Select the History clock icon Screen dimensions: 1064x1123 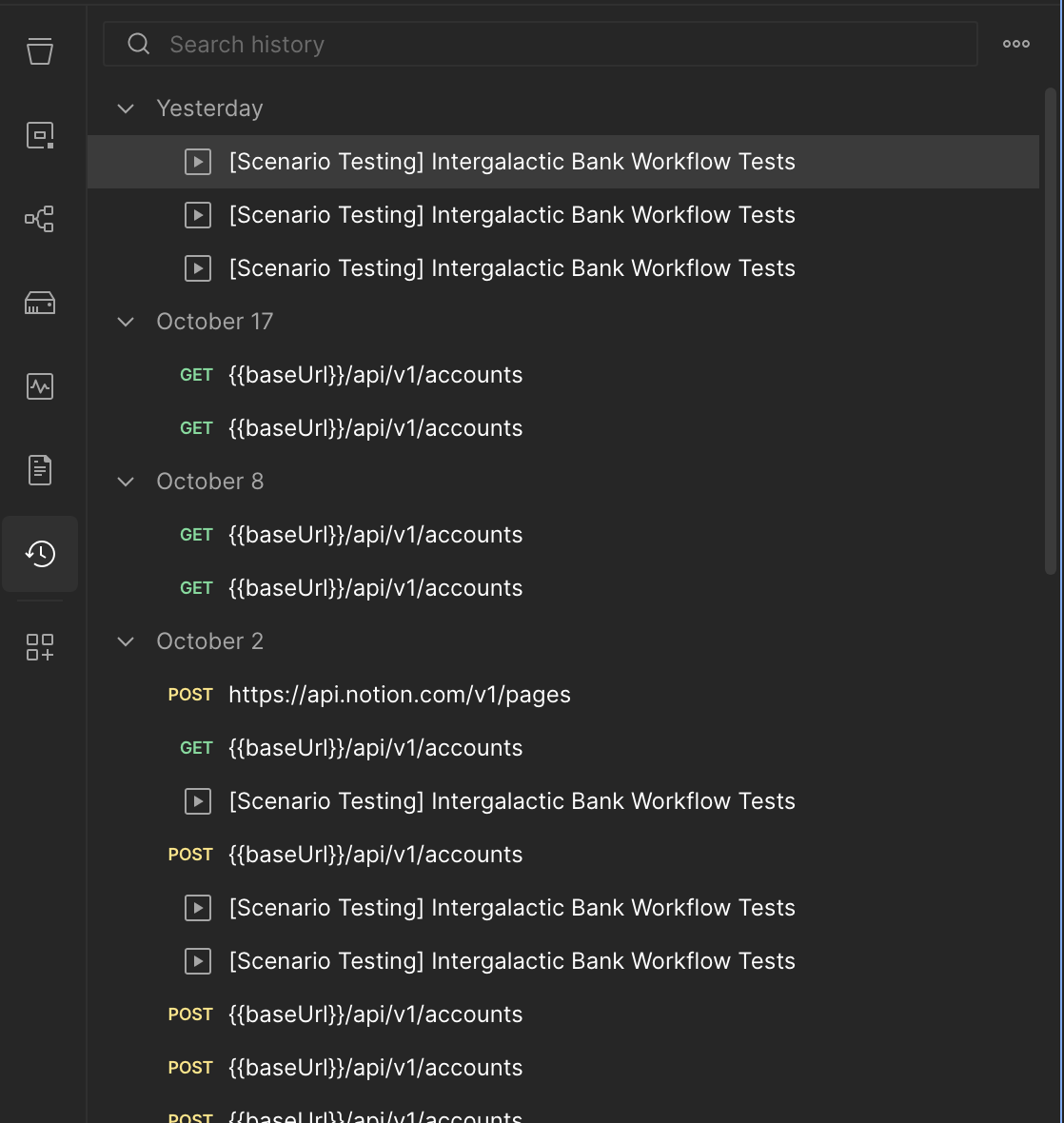(x=40, y=554)
